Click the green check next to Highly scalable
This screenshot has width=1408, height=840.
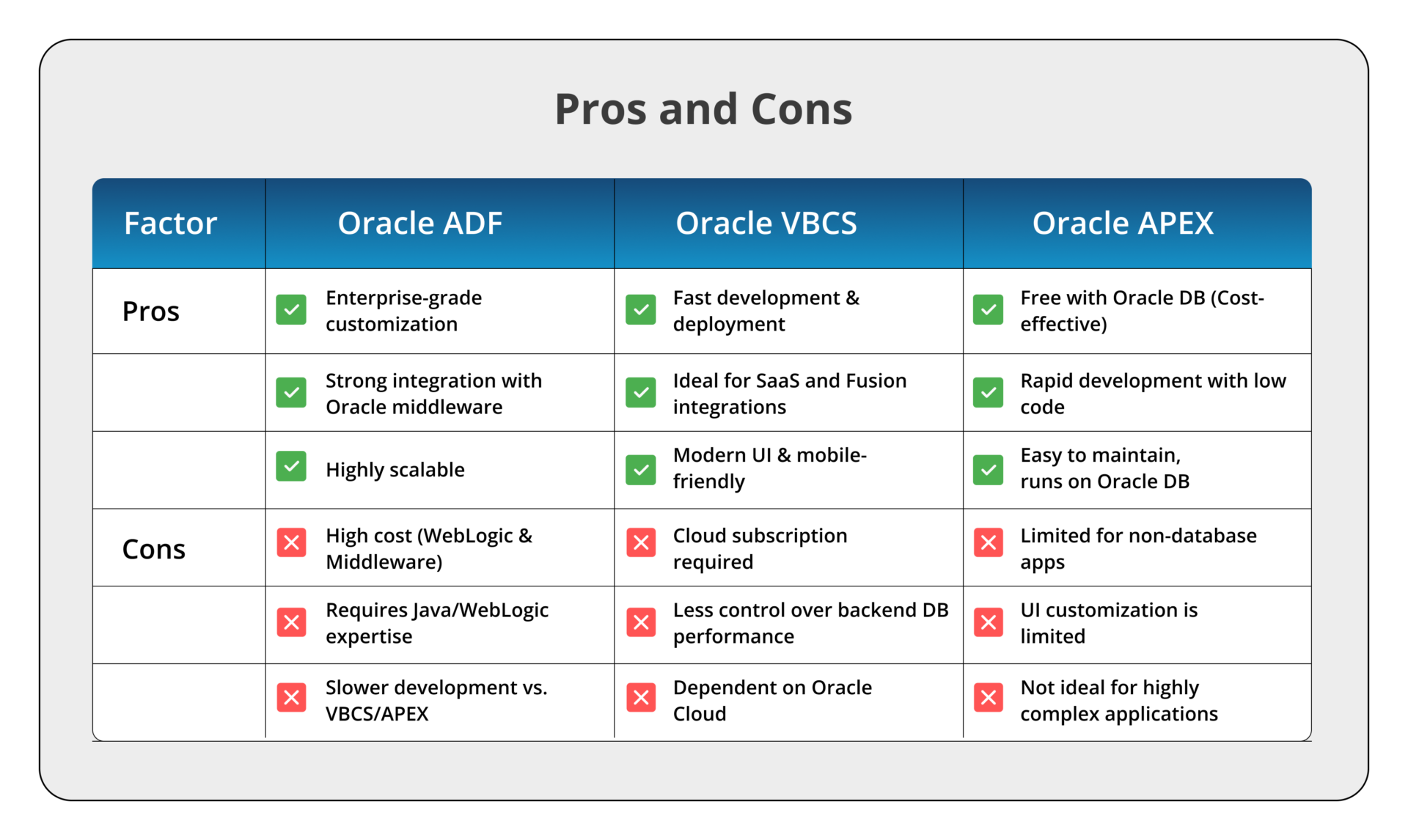coord(291,466)
